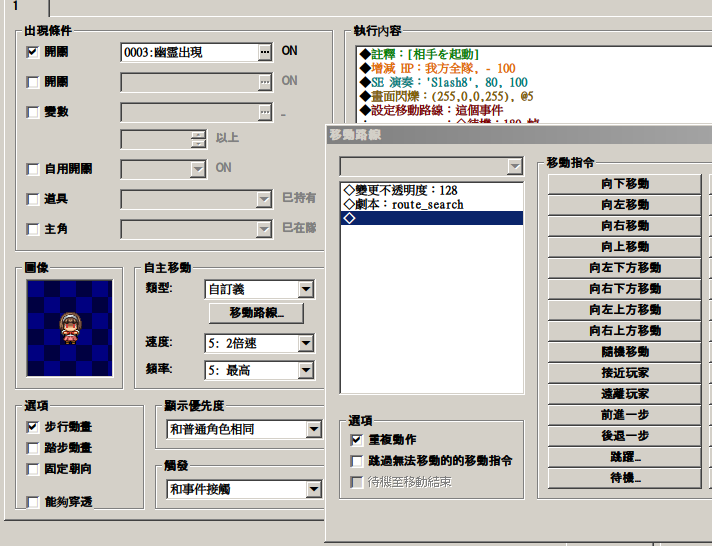The width and height of the screenshot is (712, 546).
Task: Click the 向上移動 move command
Action: [x=625, y=247]
